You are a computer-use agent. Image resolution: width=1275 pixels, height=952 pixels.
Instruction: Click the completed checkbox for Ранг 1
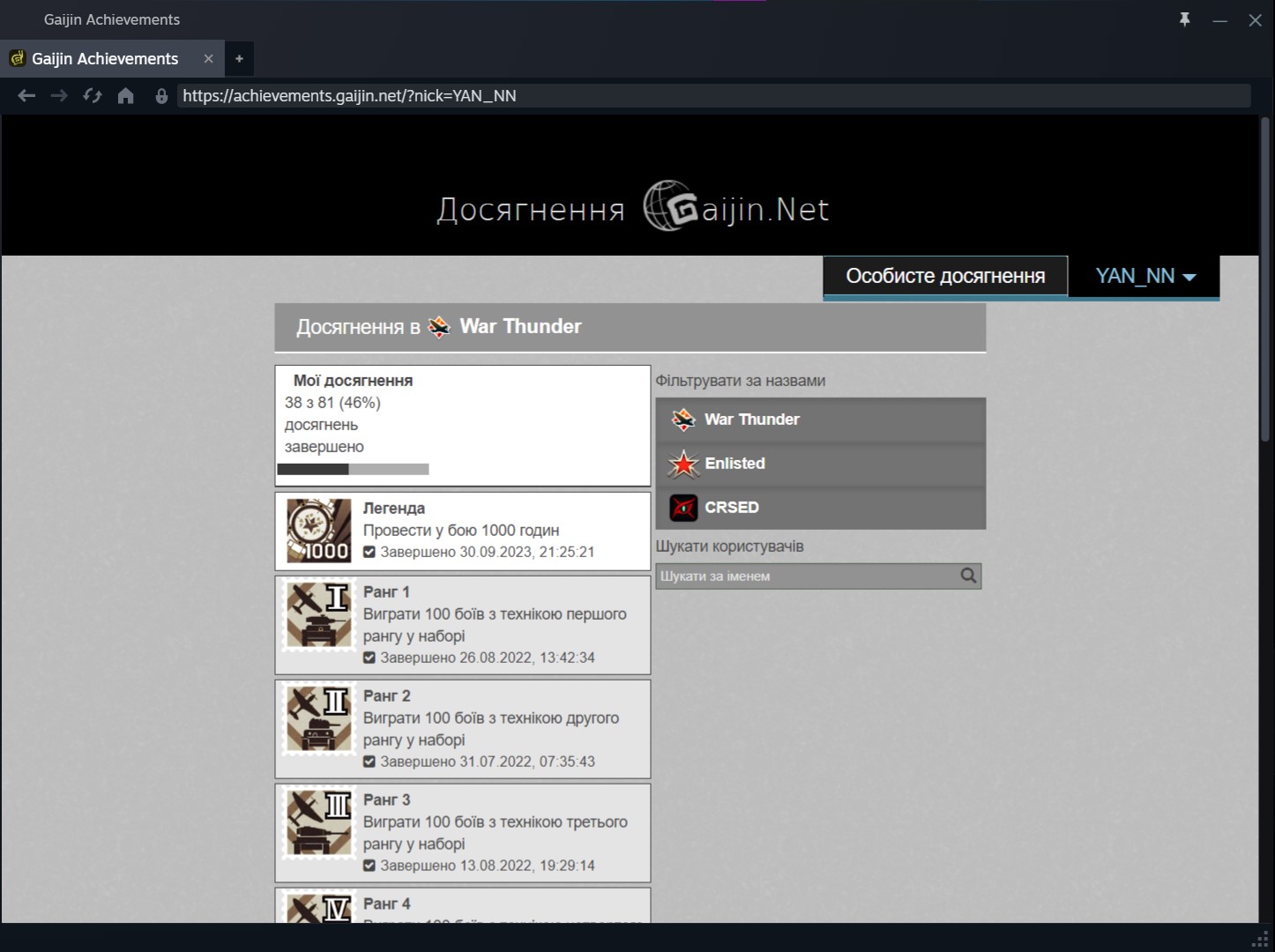coord(369,658)
